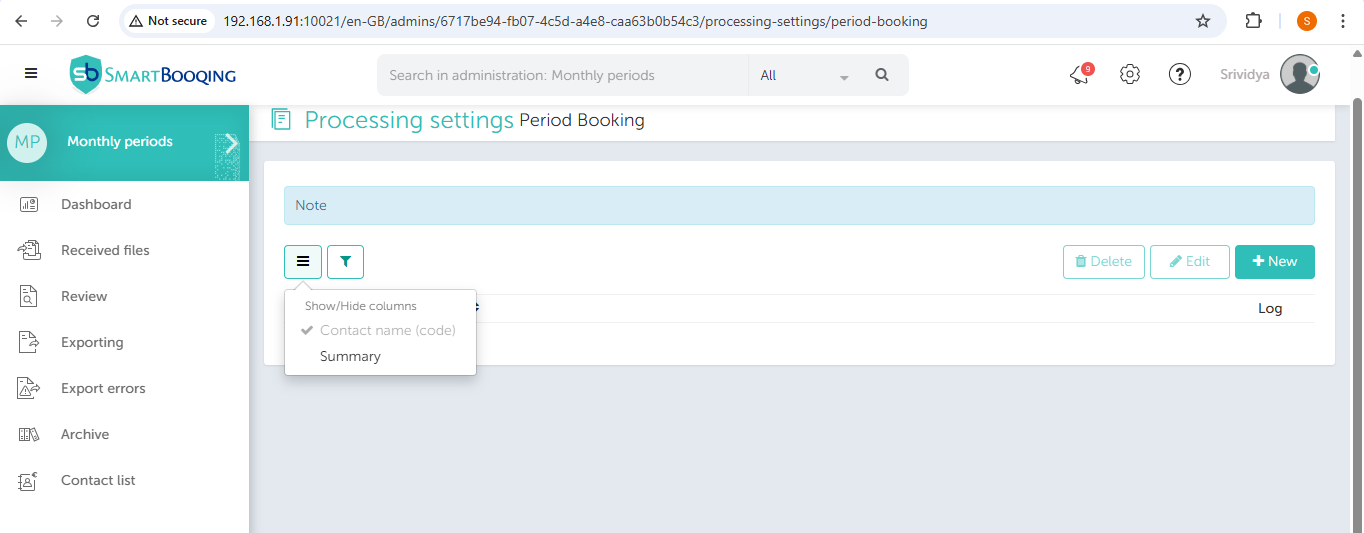Click the search in administration field
This screenshot has height=533, width=1364.
pyautogui.click(x=562, y=75)
